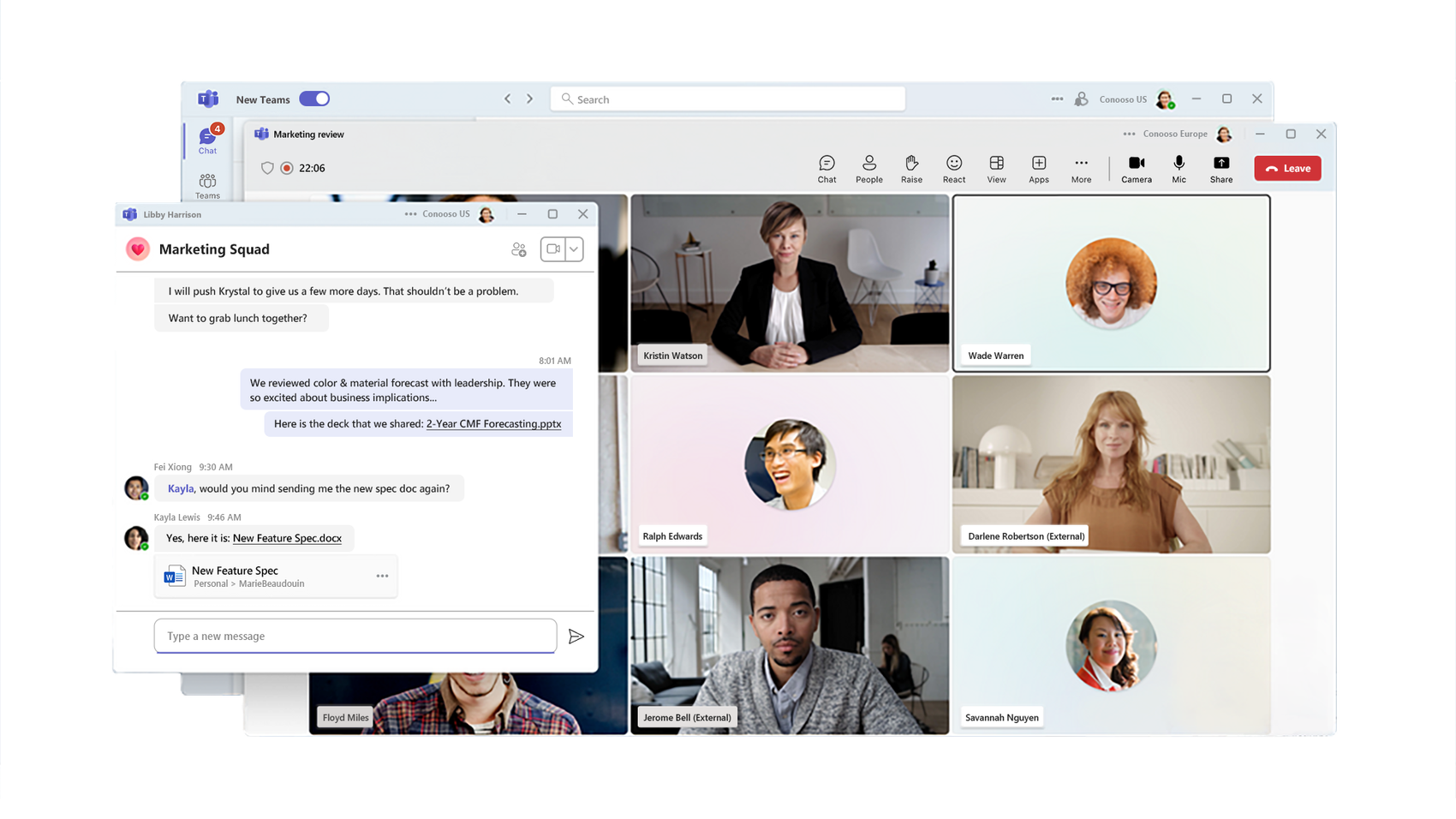Click the Marketing review window title

(308, 134)
